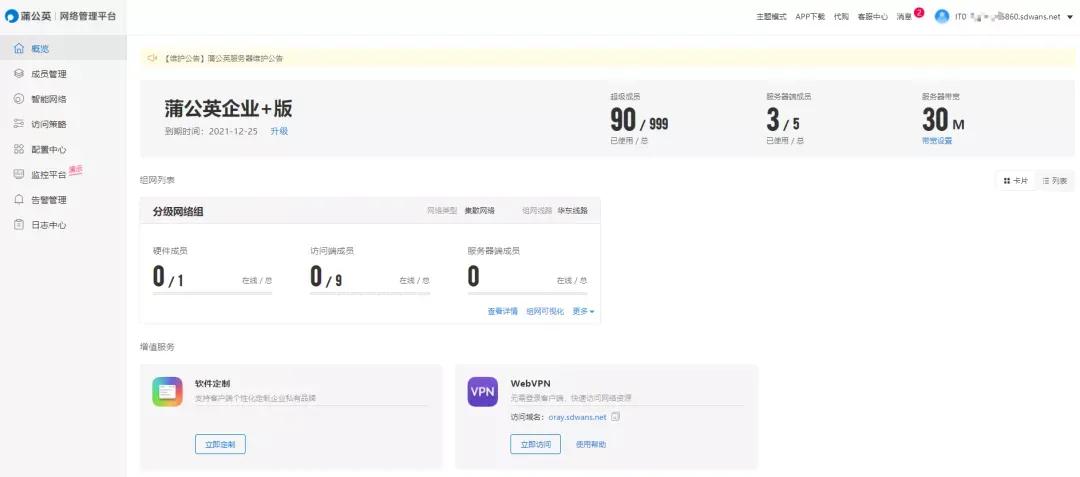Click the 概览 home icon in sidebar
The width and height of the screenshot is (1080, 477).
tap(19, 49)
